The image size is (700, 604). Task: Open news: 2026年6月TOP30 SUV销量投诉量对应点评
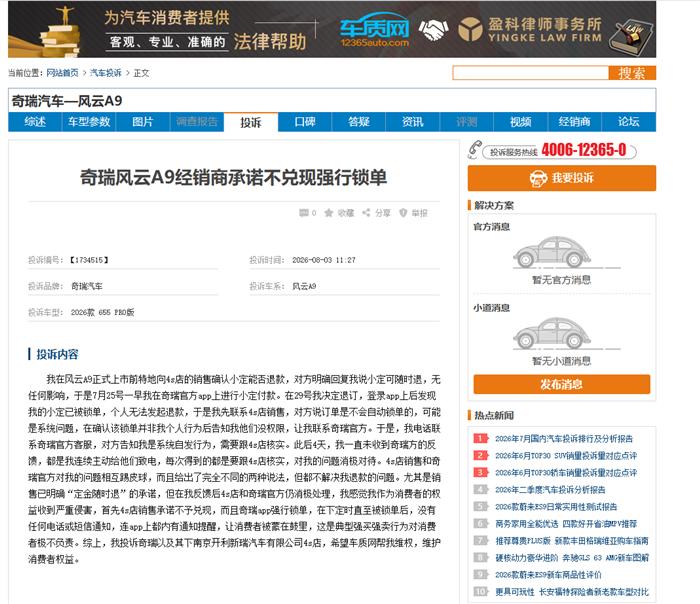click(566, 456)
